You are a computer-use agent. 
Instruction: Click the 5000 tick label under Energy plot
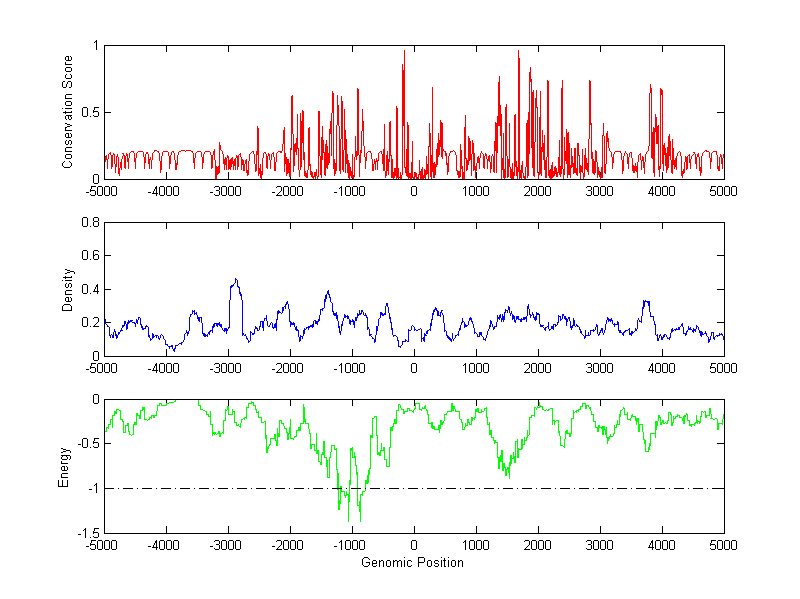(x=722, y=546)
